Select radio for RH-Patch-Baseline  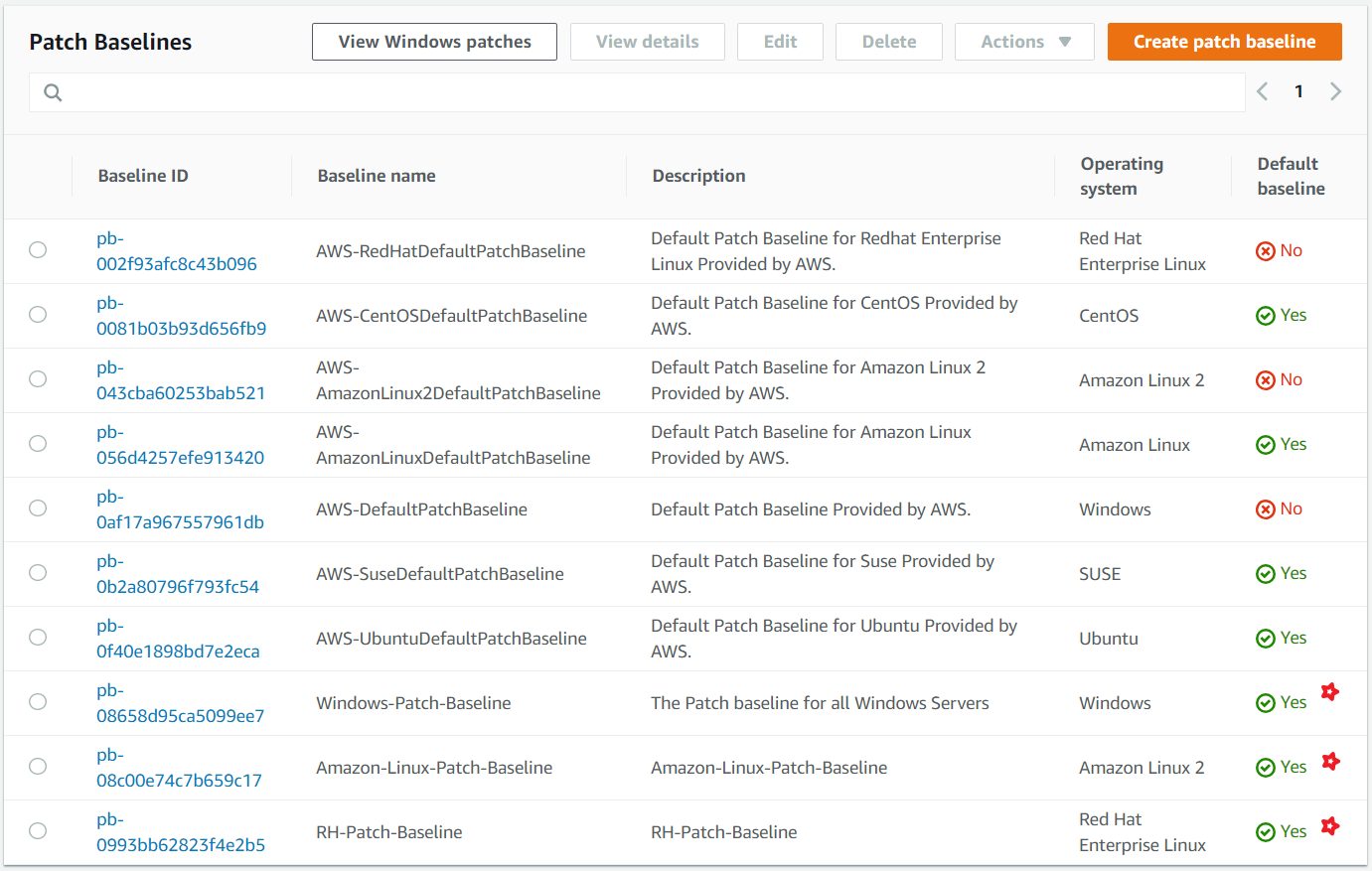click(x=38, y=831)
